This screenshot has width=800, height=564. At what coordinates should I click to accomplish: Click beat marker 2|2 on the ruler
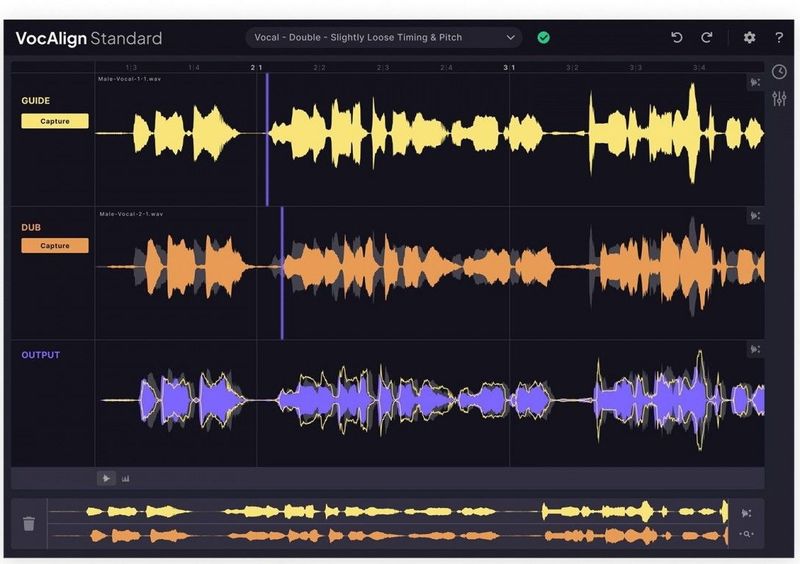pyautogui.click(x=319, y=67)
